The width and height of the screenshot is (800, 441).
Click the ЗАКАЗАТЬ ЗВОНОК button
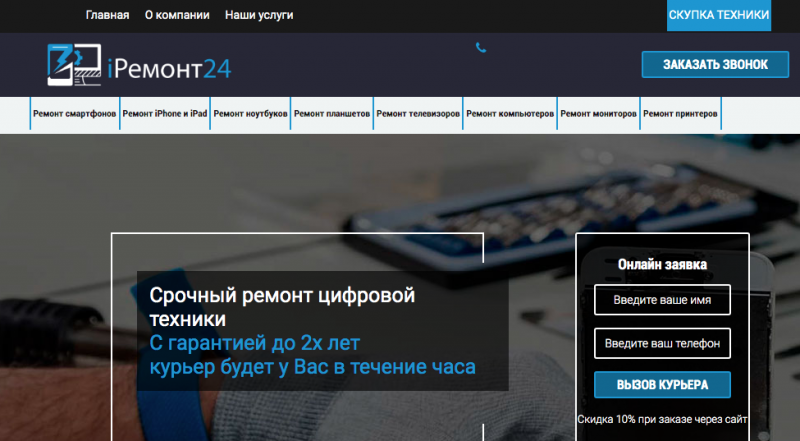pyautogui.click(x=715, y=64)
